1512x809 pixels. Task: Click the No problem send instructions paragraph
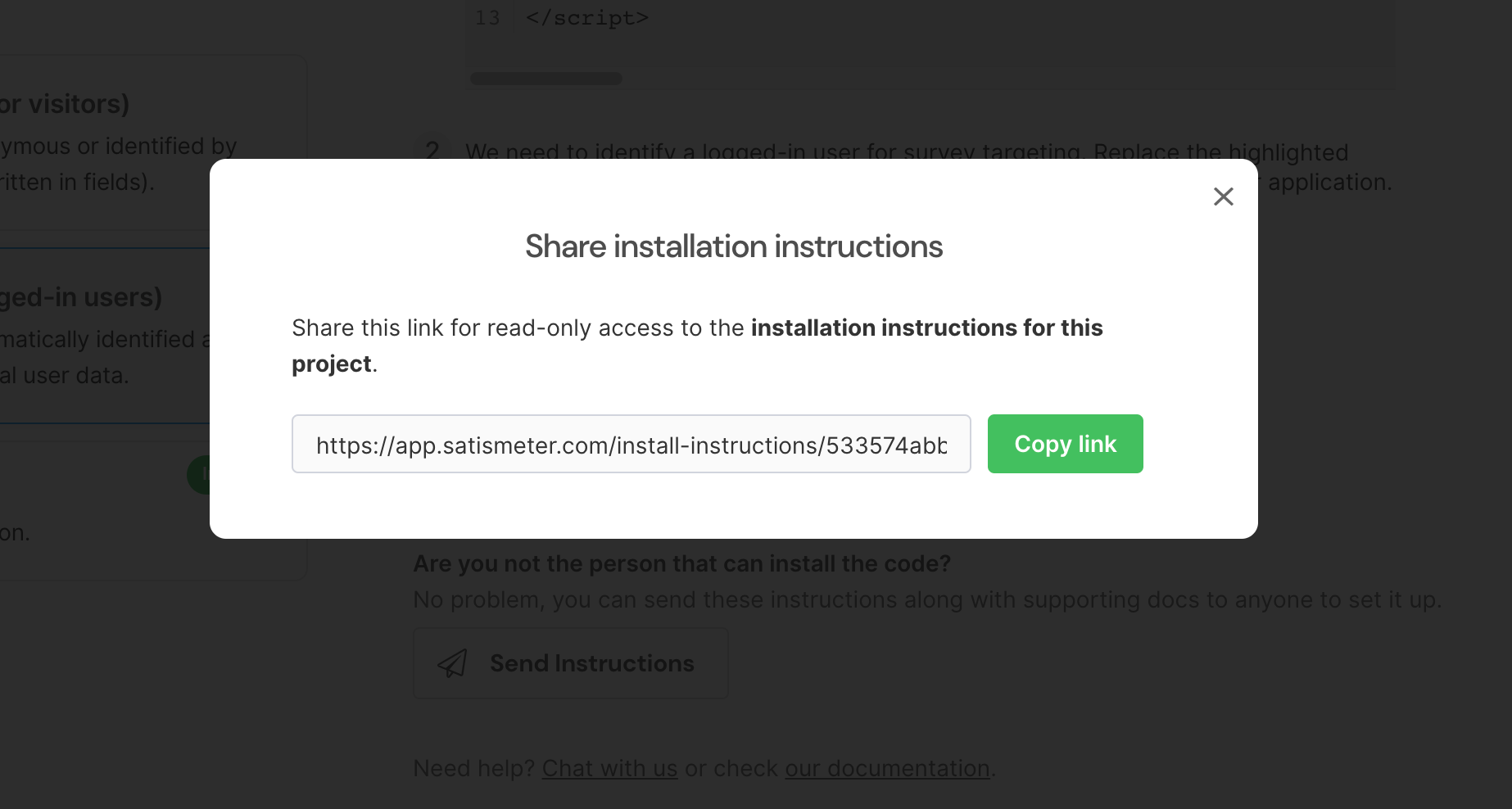[x=927, y=599]
